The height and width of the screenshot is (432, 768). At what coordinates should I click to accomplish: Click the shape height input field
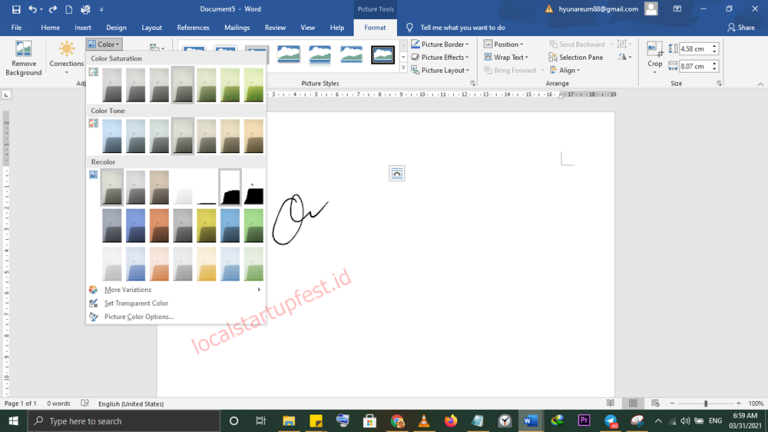coord(695,48)
